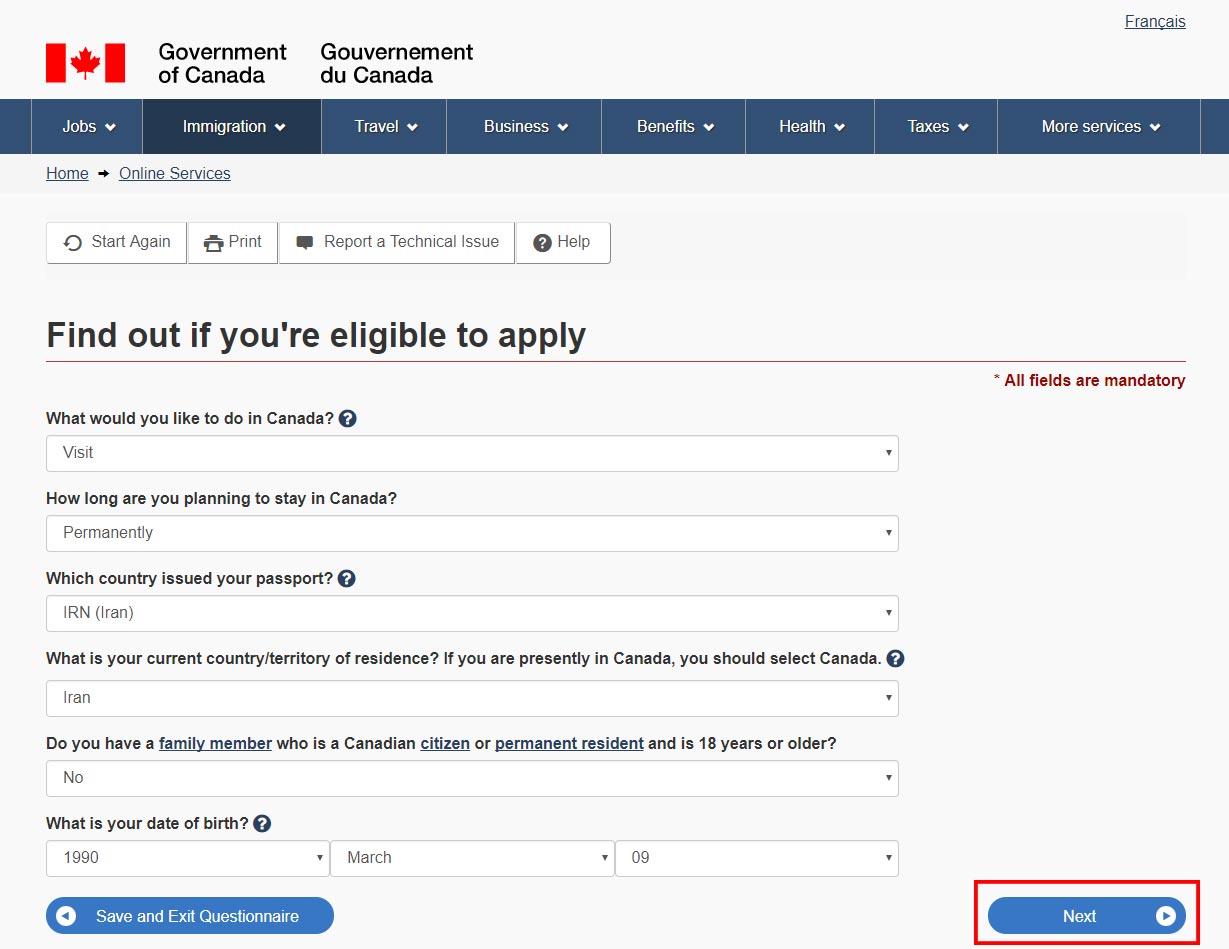The image size is (1229, 949).
Task: Open the Immigration menu
Action: click(233, 127)
